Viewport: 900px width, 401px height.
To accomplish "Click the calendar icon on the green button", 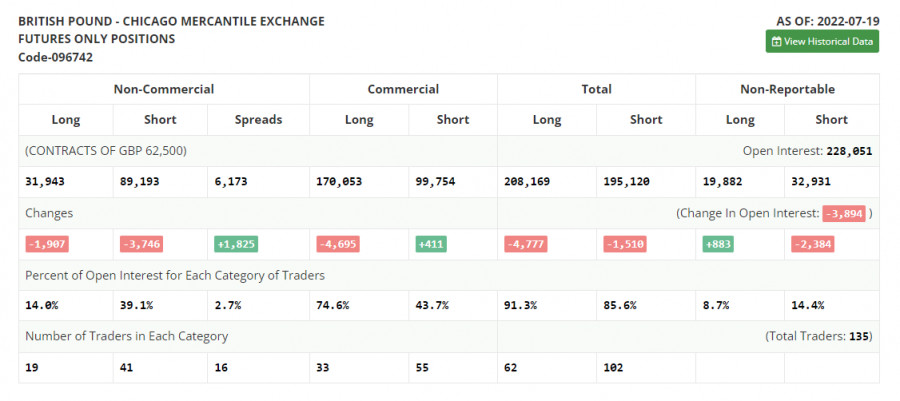I will (x=777, y=41).
